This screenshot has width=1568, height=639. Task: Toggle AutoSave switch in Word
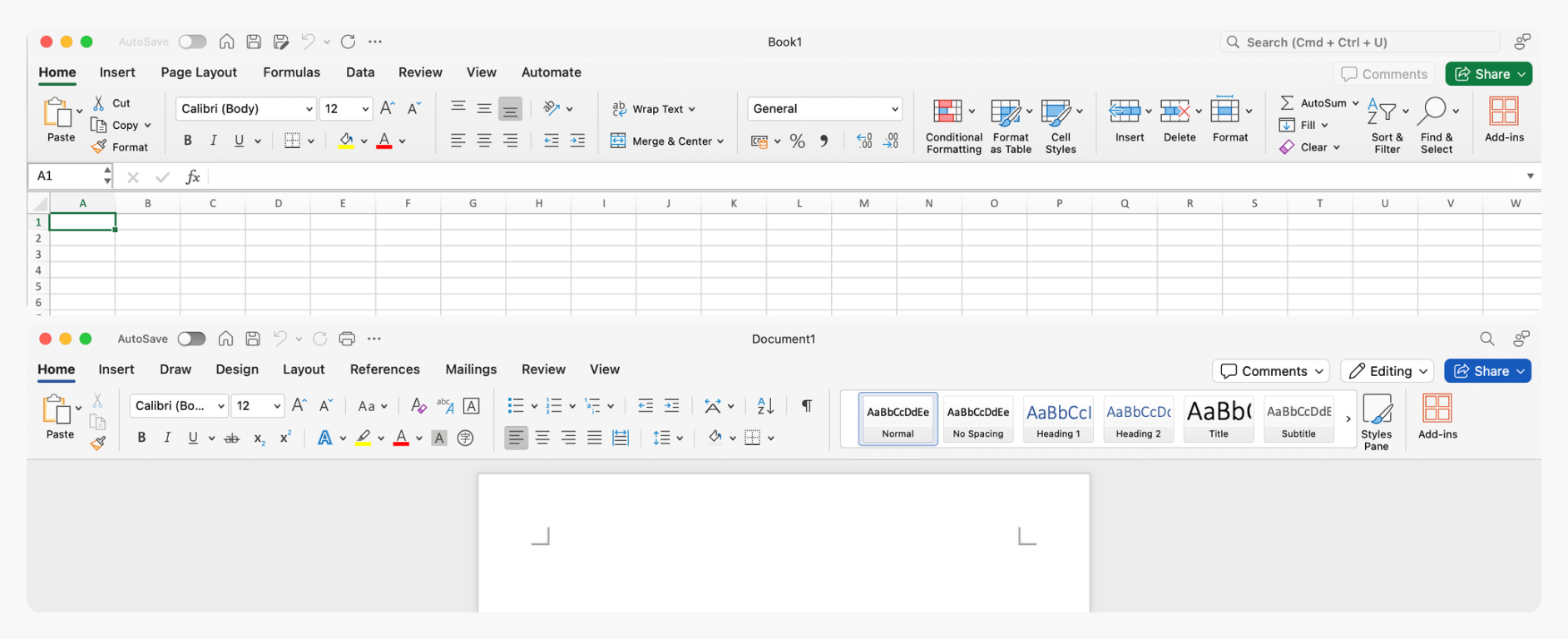191,339
